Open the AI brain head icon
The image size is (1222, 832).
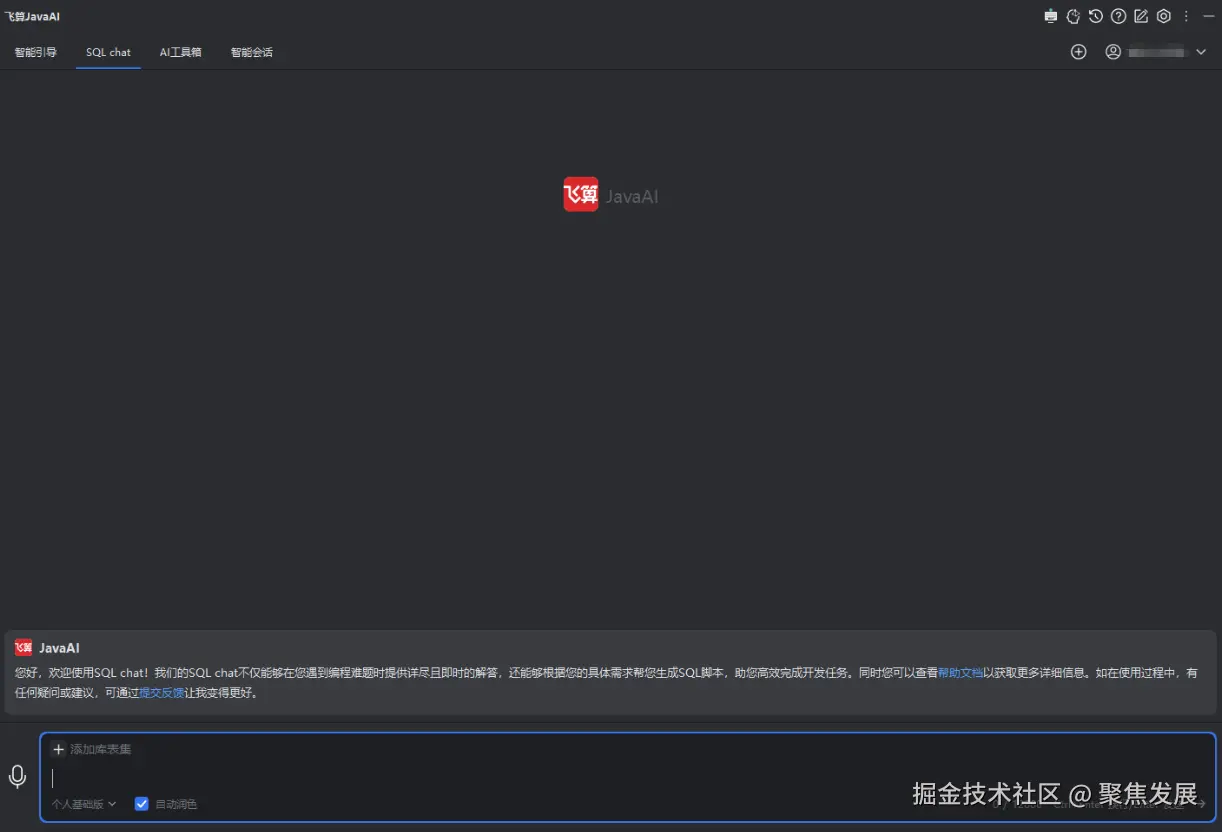click(1073, 16)
